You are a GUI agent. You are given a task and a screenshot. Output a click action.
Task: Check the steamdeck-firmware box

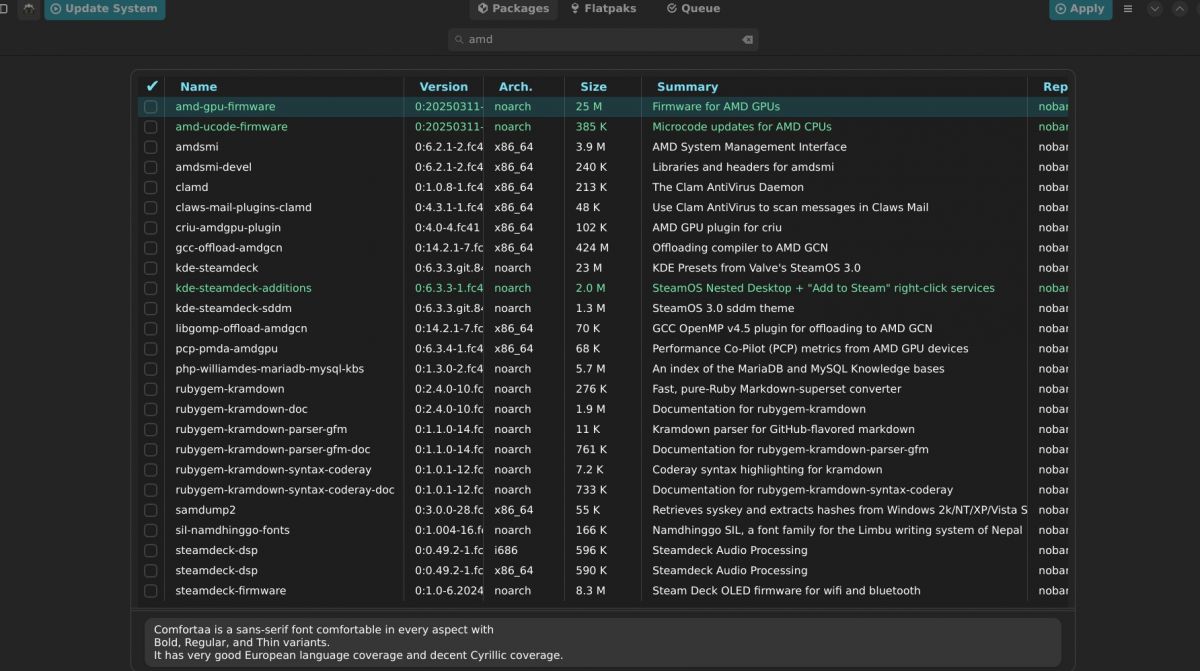pyautogui.click(x=151, y=591)
